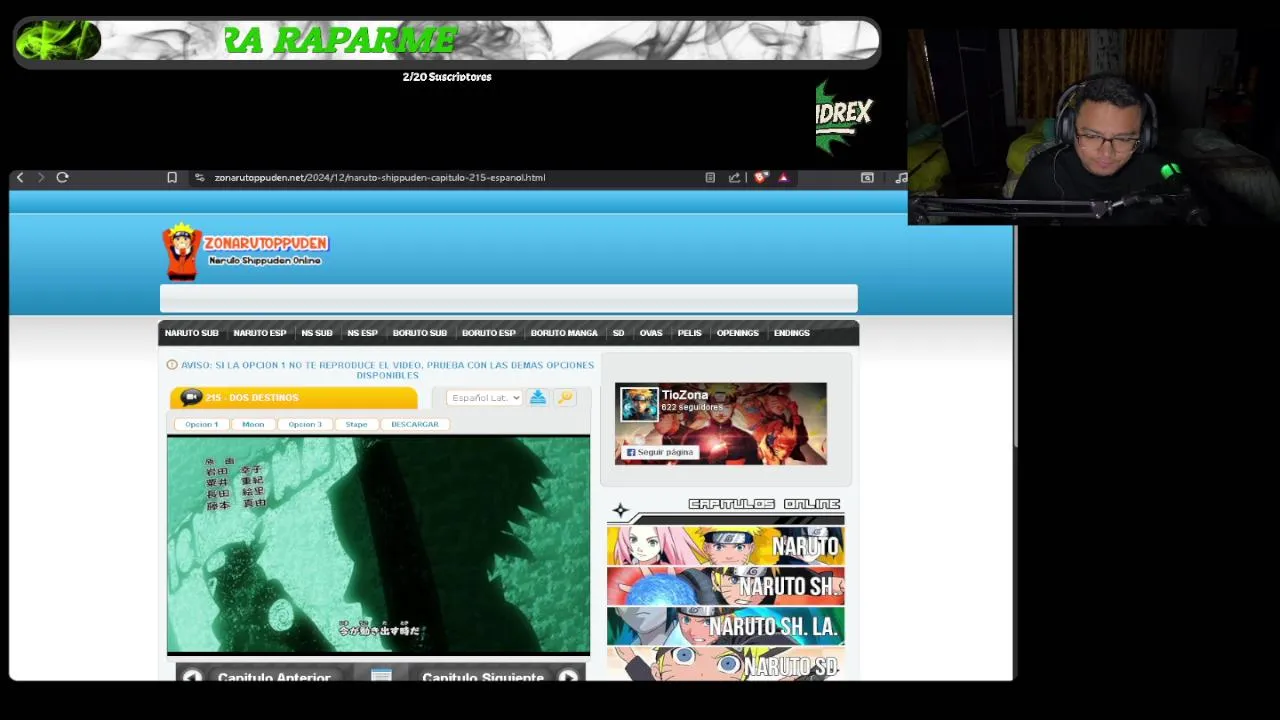Reload the page with the refresh icon
Image resolution: width=1280 pixels, height=720 pixels.
pos(62,178)
